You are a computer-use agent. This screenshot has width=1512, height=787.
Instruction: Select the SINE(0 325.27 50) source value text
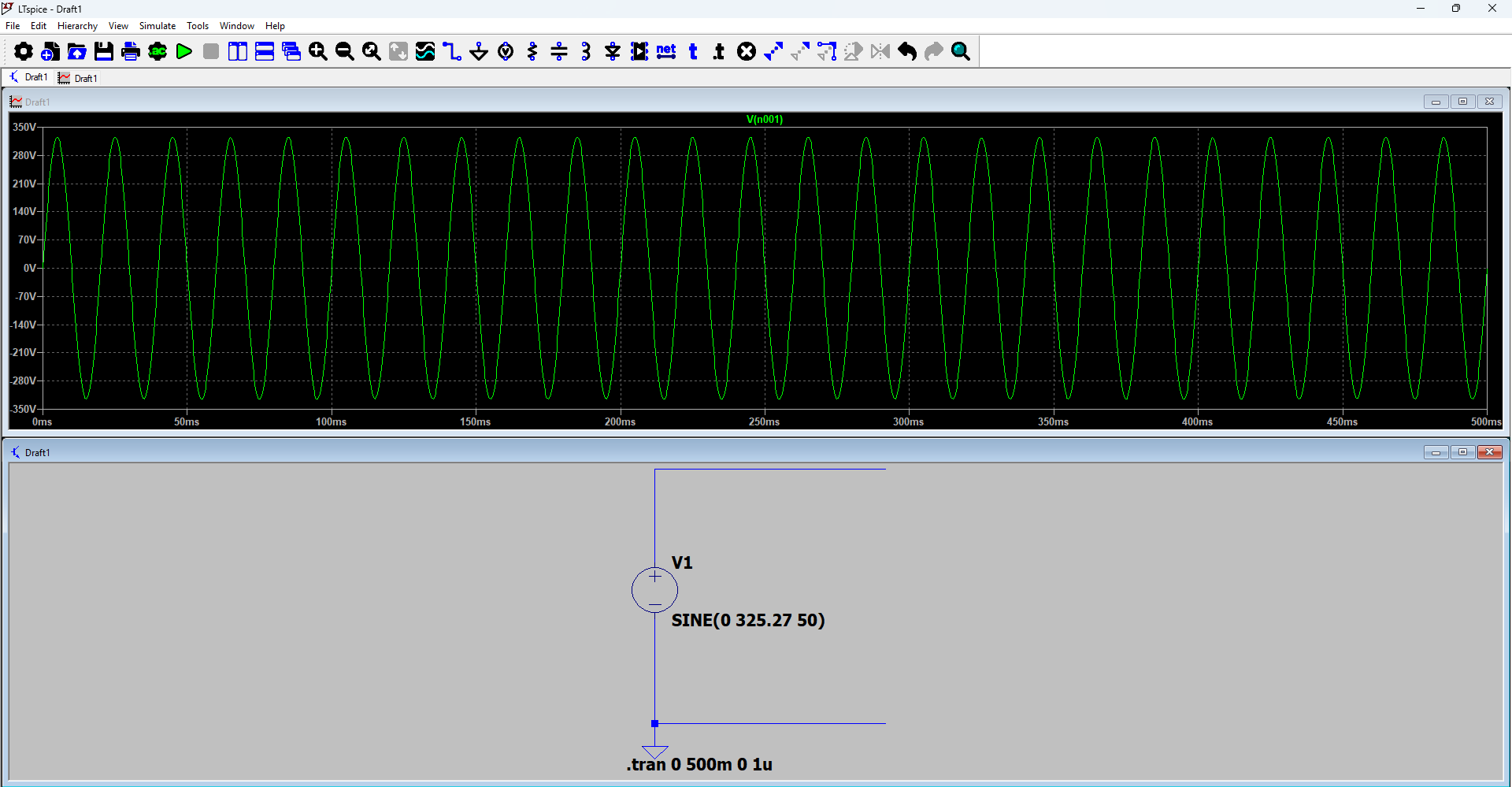(747, 620)
